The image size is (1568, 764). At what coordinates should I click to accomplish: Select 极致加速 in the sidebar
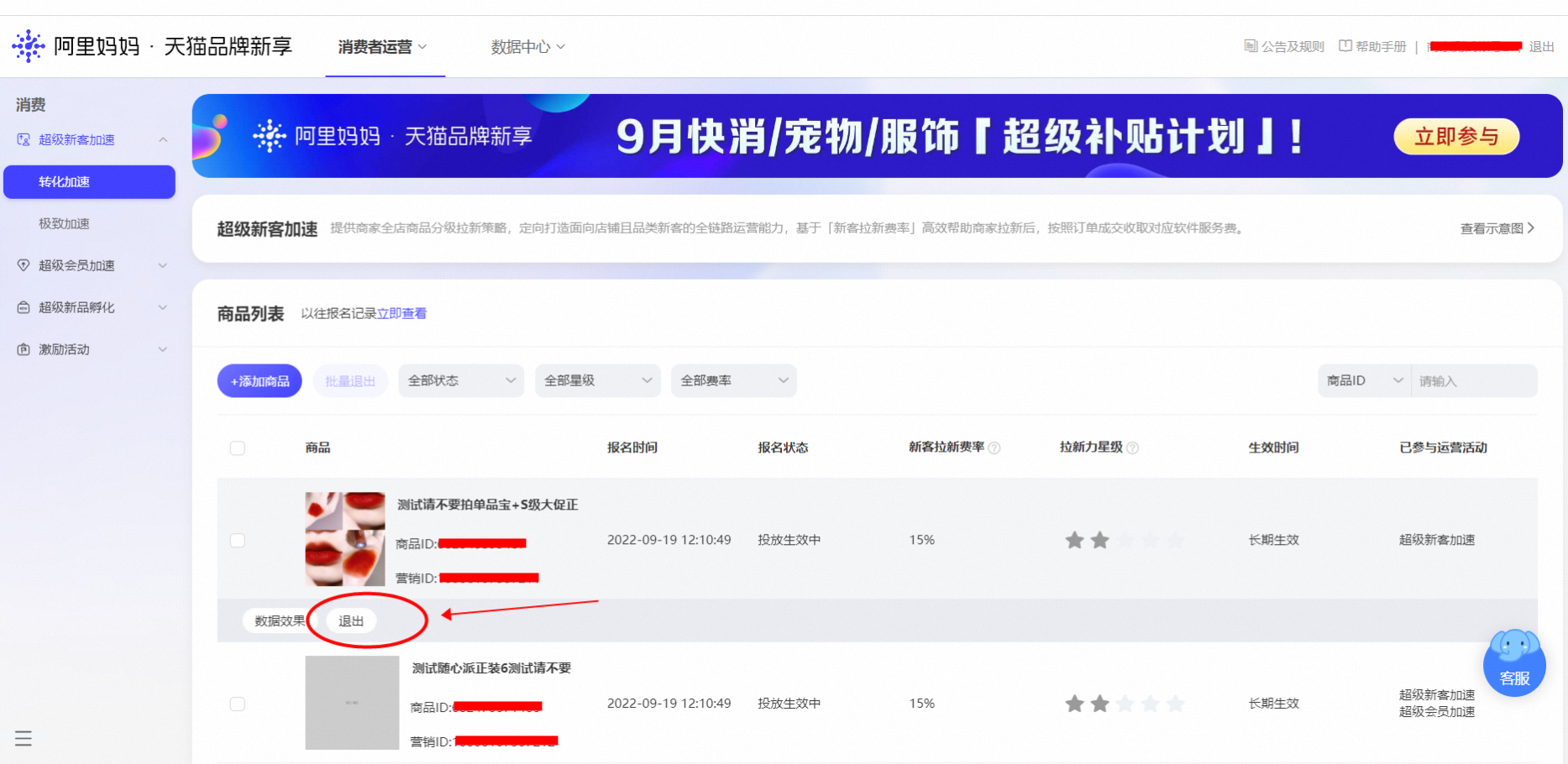[64, 223]
